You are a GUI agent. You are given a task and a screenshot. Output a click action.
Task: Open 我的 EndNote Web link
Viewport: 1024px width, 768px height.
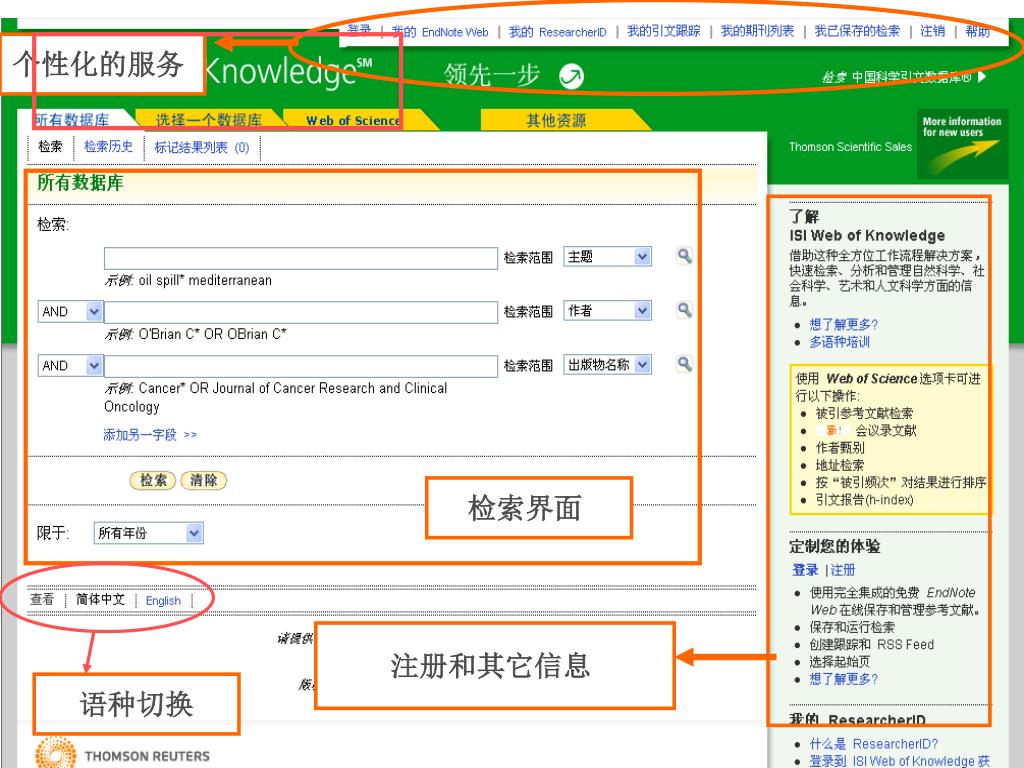pos(440,32)
